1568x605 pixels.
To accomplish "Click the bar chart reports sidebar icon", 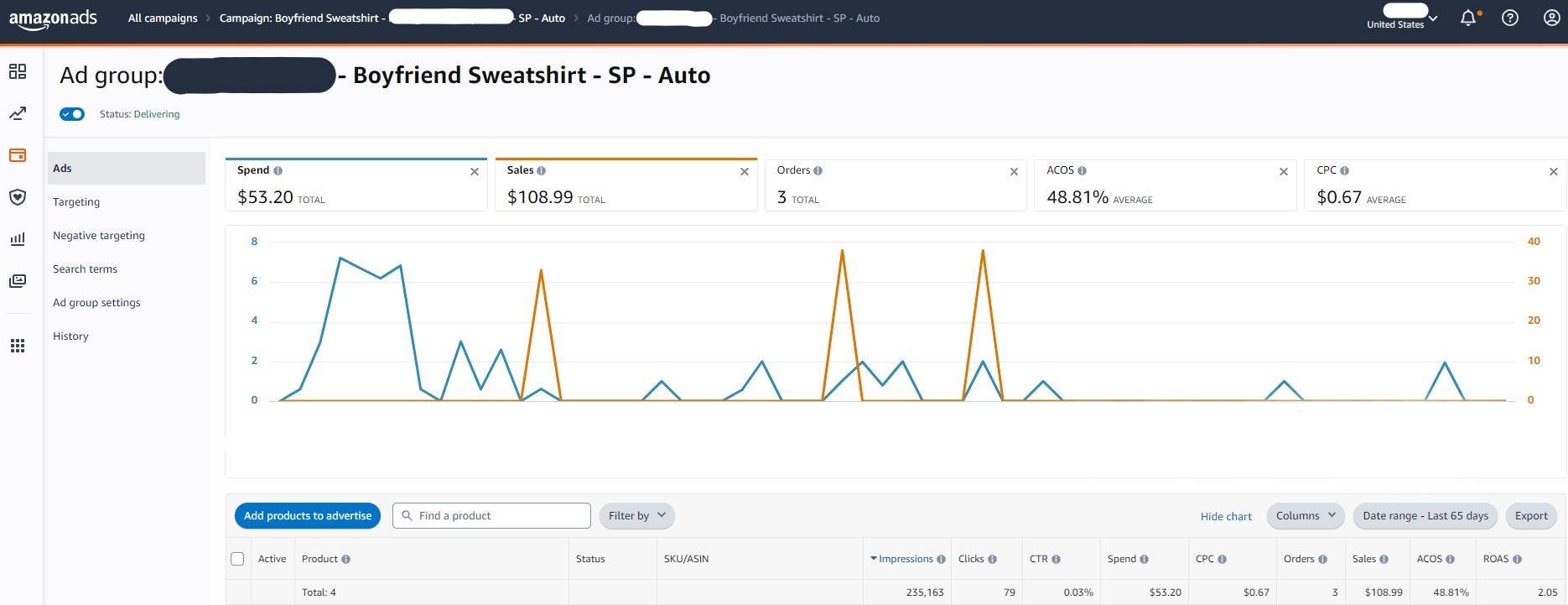I will (x=18, y=239).
